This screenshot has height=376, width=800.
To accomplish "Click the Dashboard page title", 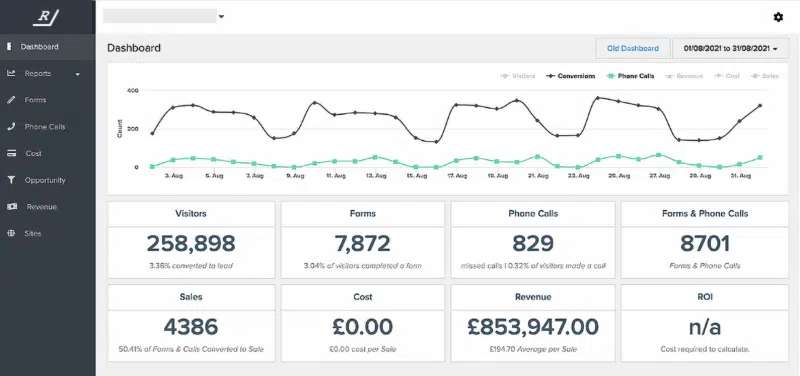I will [134, 48].
